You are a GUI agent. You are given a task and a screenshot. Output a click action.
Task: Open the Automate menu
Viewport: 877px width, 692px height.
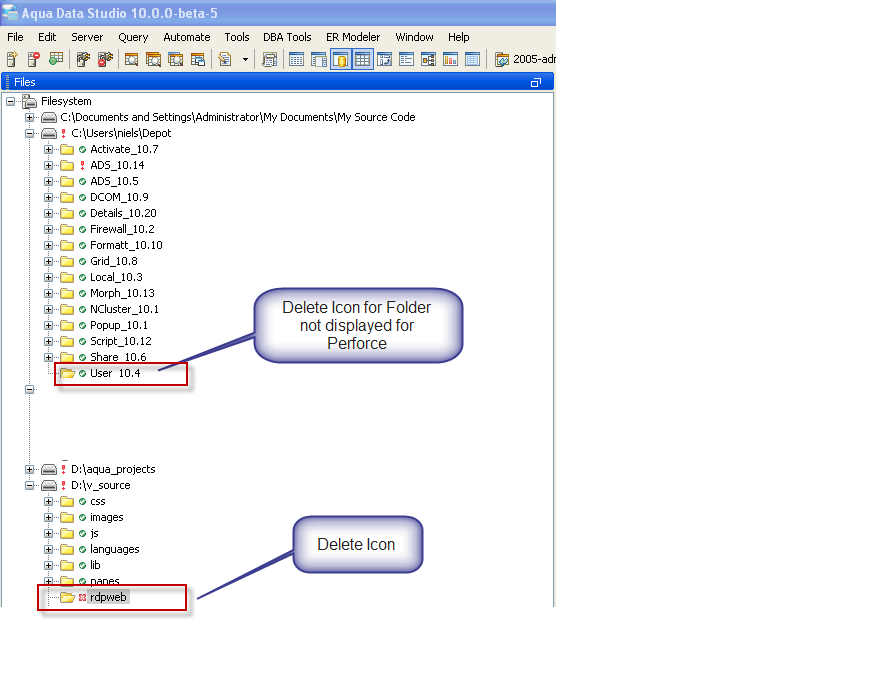point(187,37)
